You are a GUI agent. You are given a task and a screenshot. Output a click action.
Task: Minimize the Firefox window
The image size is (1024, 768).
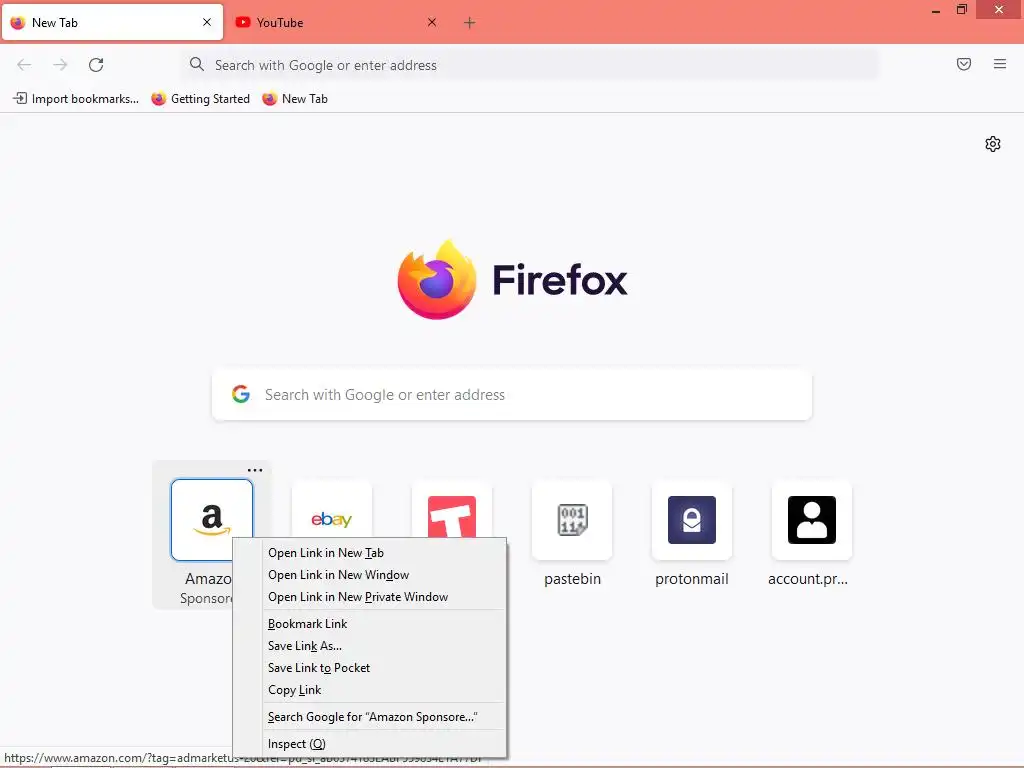936,10
